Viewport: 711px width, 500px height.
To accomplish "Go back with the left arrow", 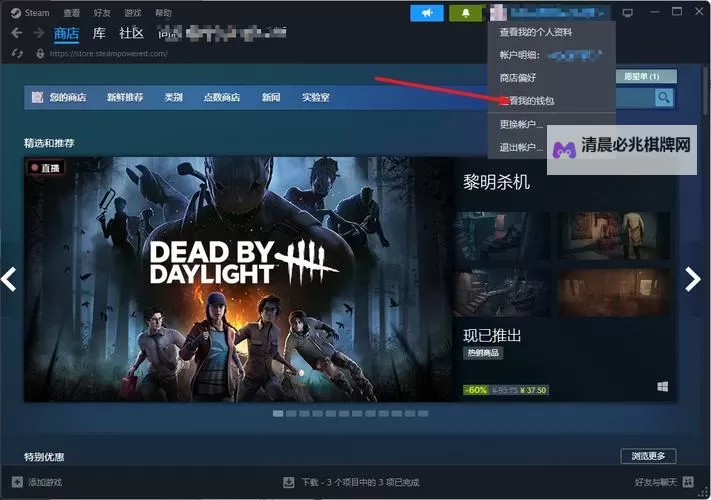I will click(17, 33).
